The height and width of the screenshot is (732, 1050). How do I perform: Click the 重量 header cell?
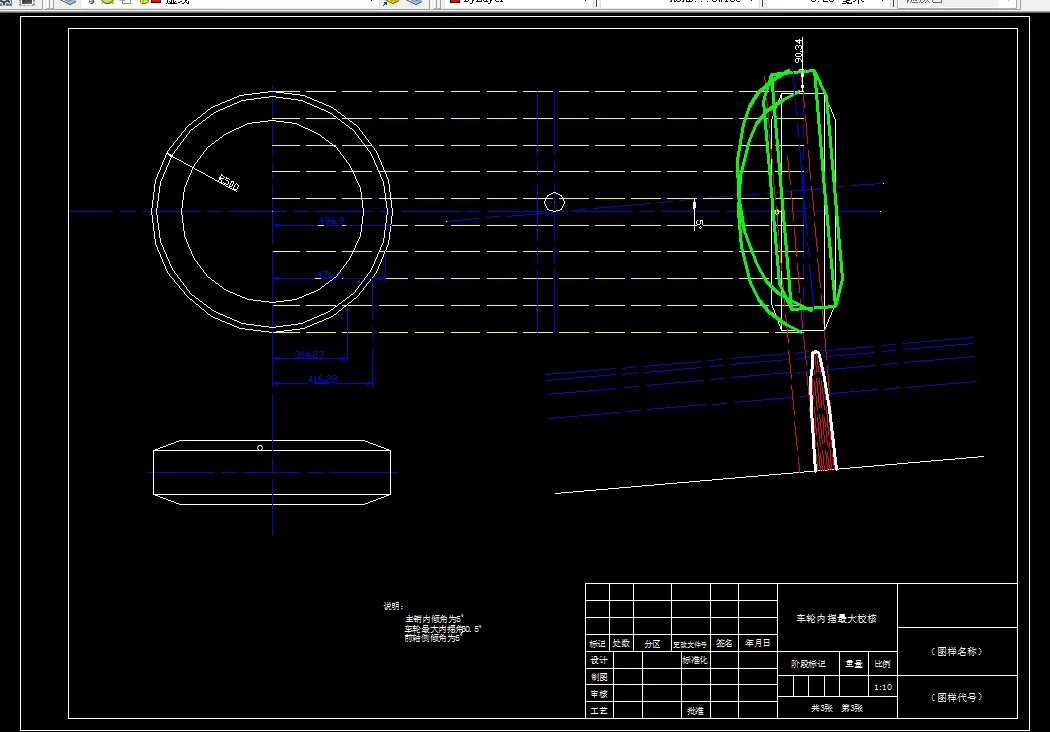[x=854, y=664]
